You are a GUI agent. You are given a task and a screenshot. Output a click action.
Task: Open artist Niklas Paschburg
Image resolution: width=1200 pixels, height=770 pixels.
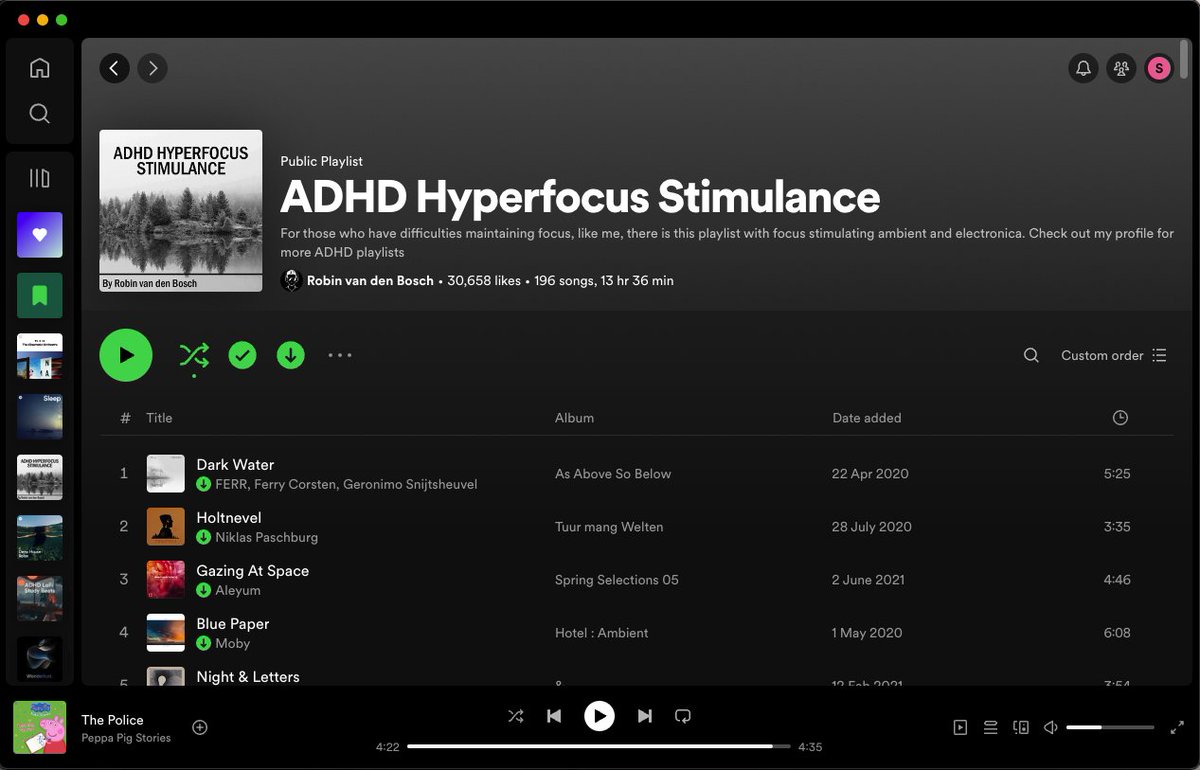point(267,537)
